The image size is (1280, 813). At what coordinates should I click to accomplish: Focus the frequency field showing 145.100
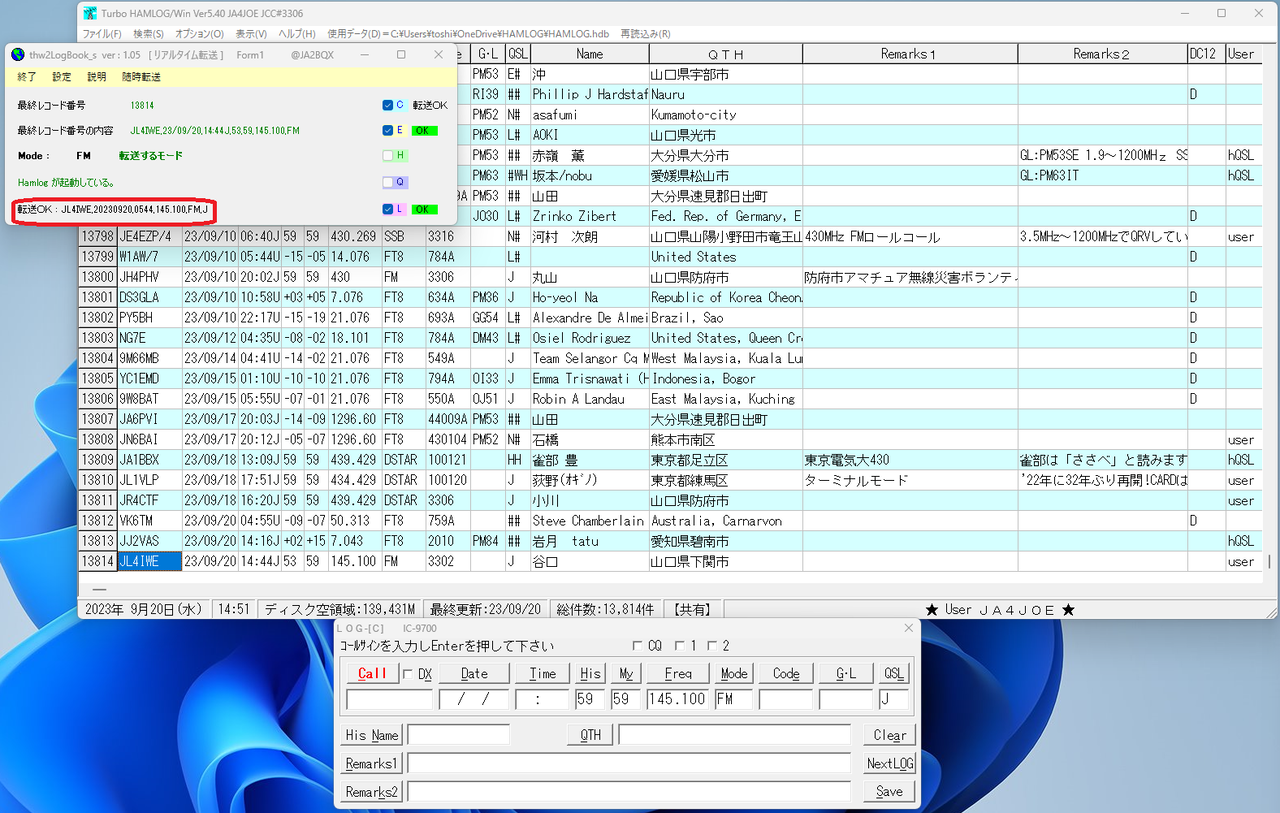coord(678,699)
